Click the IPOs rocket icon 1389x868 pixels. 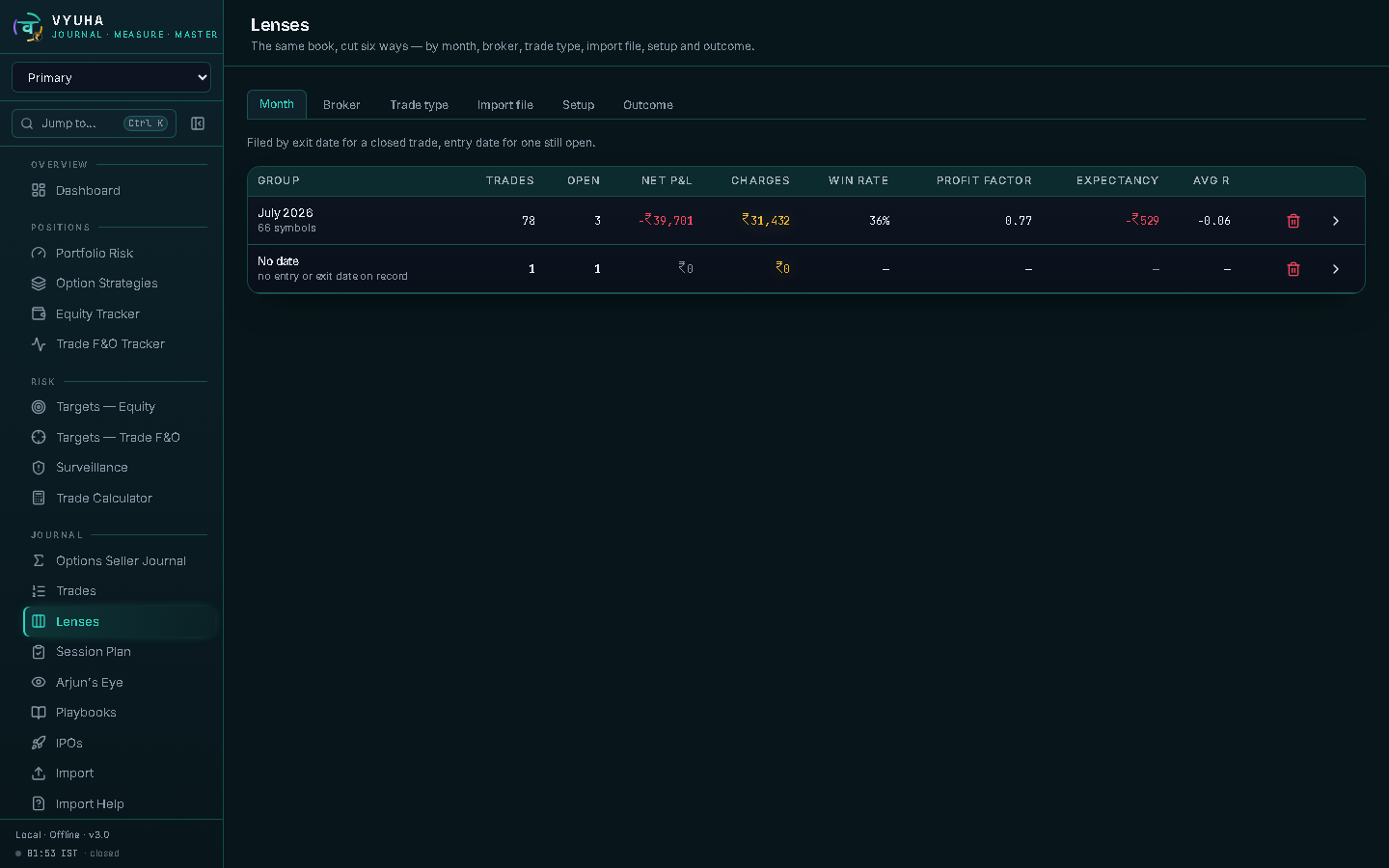point(39,744)
